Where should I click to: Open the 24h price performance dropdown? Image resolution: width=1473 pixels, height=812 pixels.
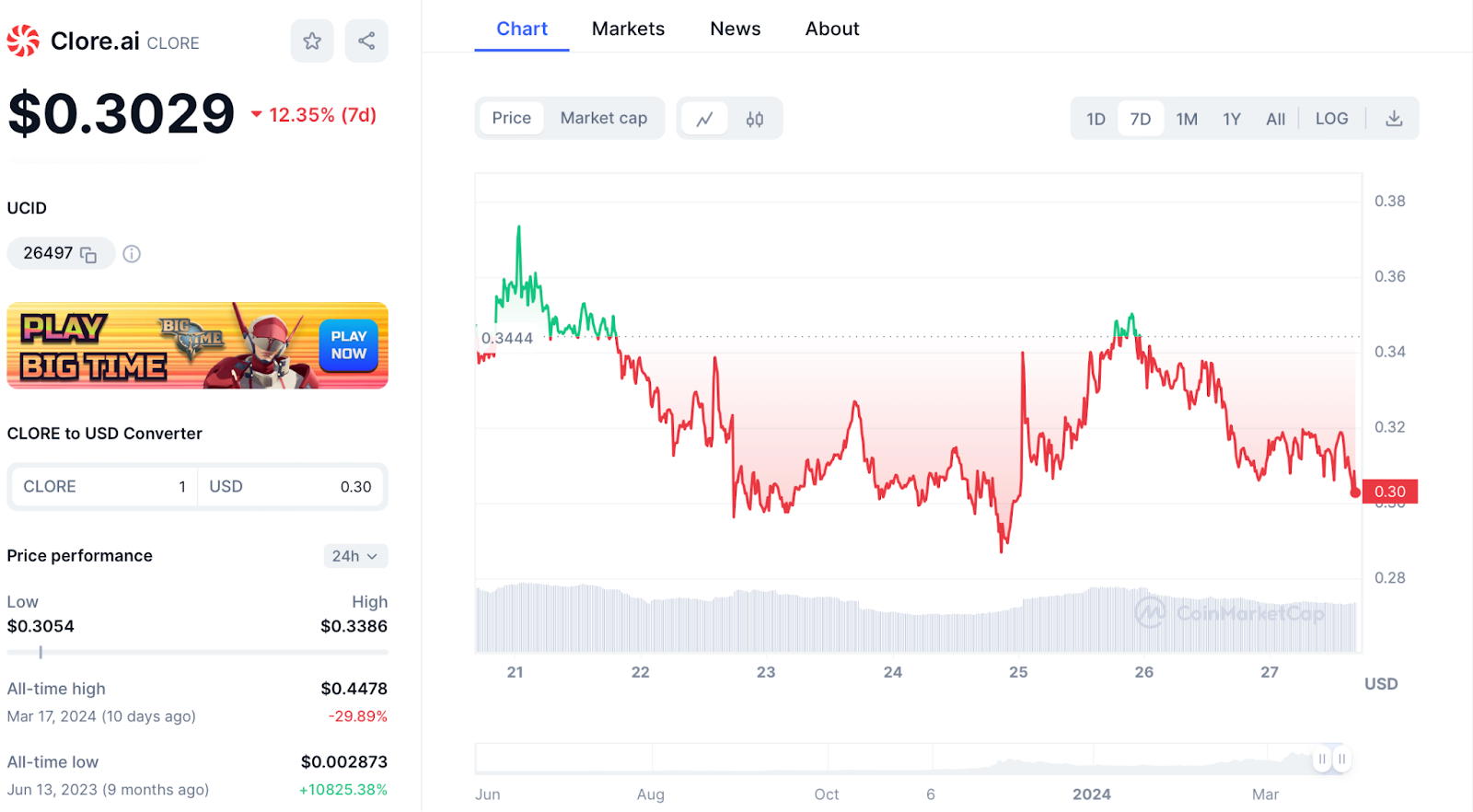tap(354, 556)
